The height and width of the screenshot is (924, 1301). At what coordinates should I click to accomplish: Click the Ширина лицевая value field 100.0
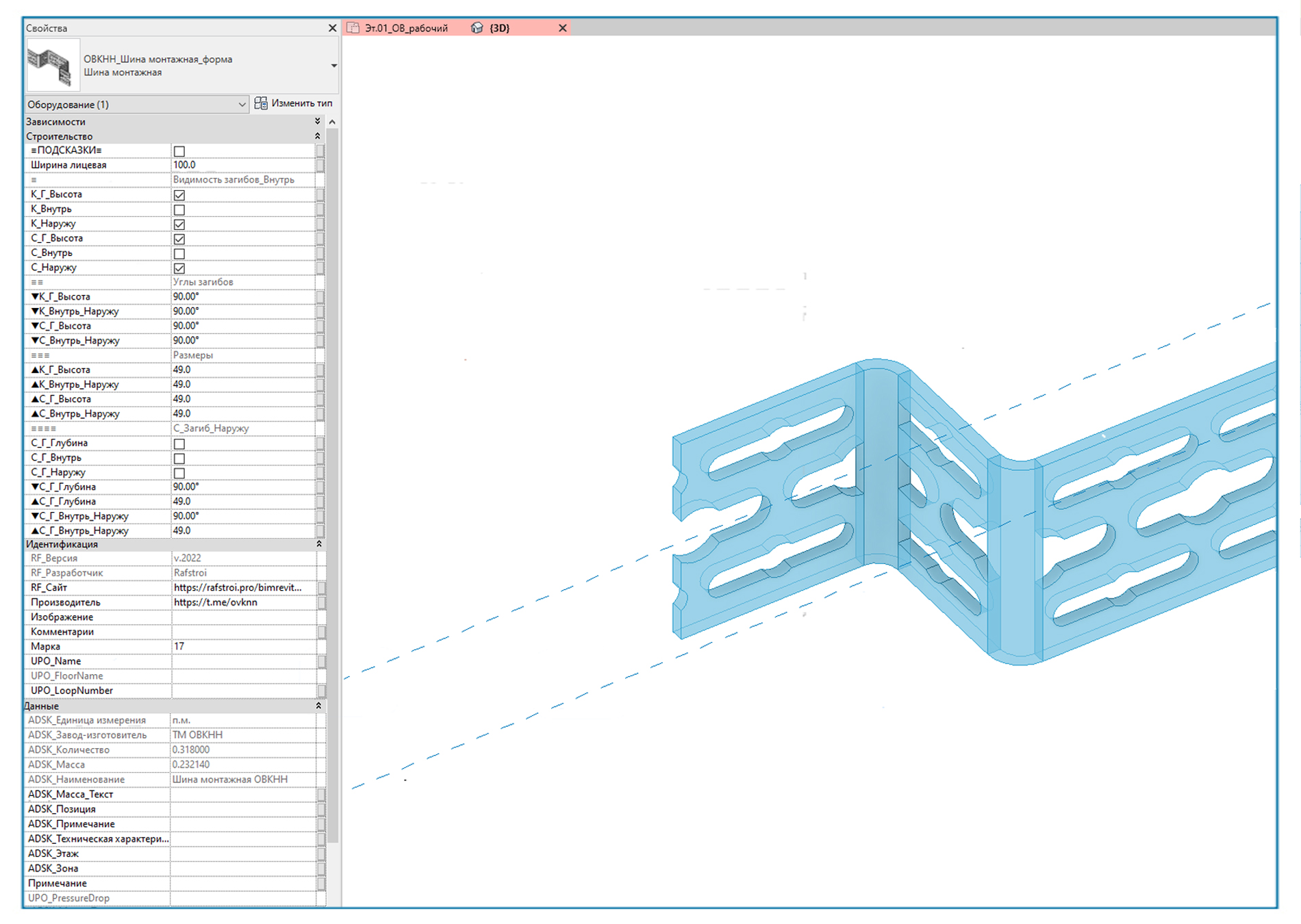pos(243,165)
